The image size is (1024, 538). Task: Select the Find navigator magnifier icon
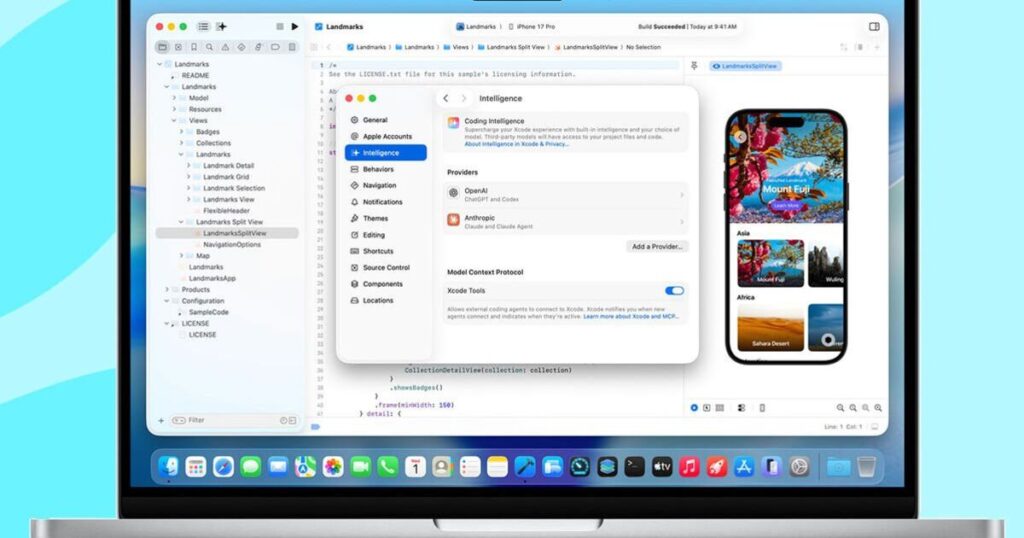click(x=209, y=47)
